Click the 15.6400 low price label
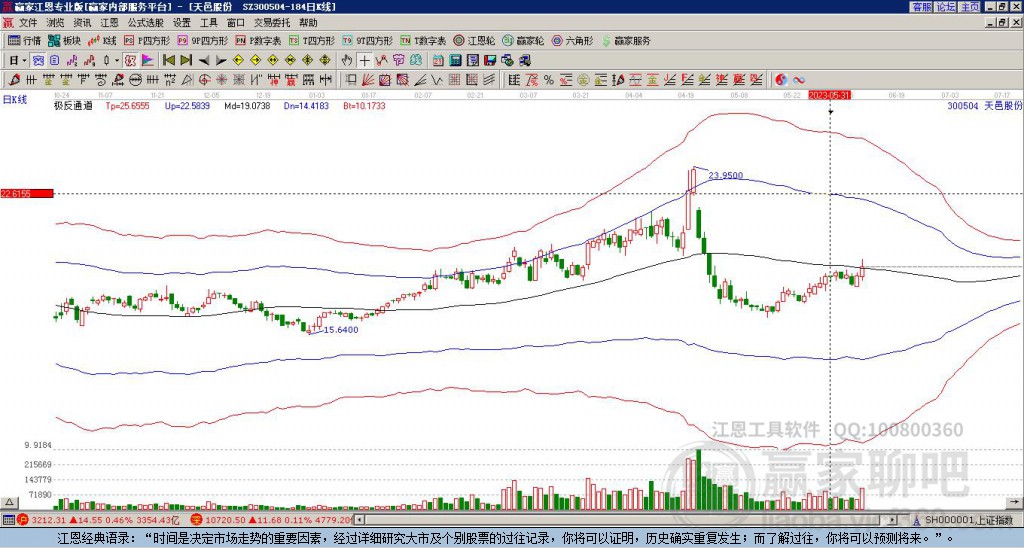Image resolution: width=1024 pixels, height=548 pixels. click(341, 330)
